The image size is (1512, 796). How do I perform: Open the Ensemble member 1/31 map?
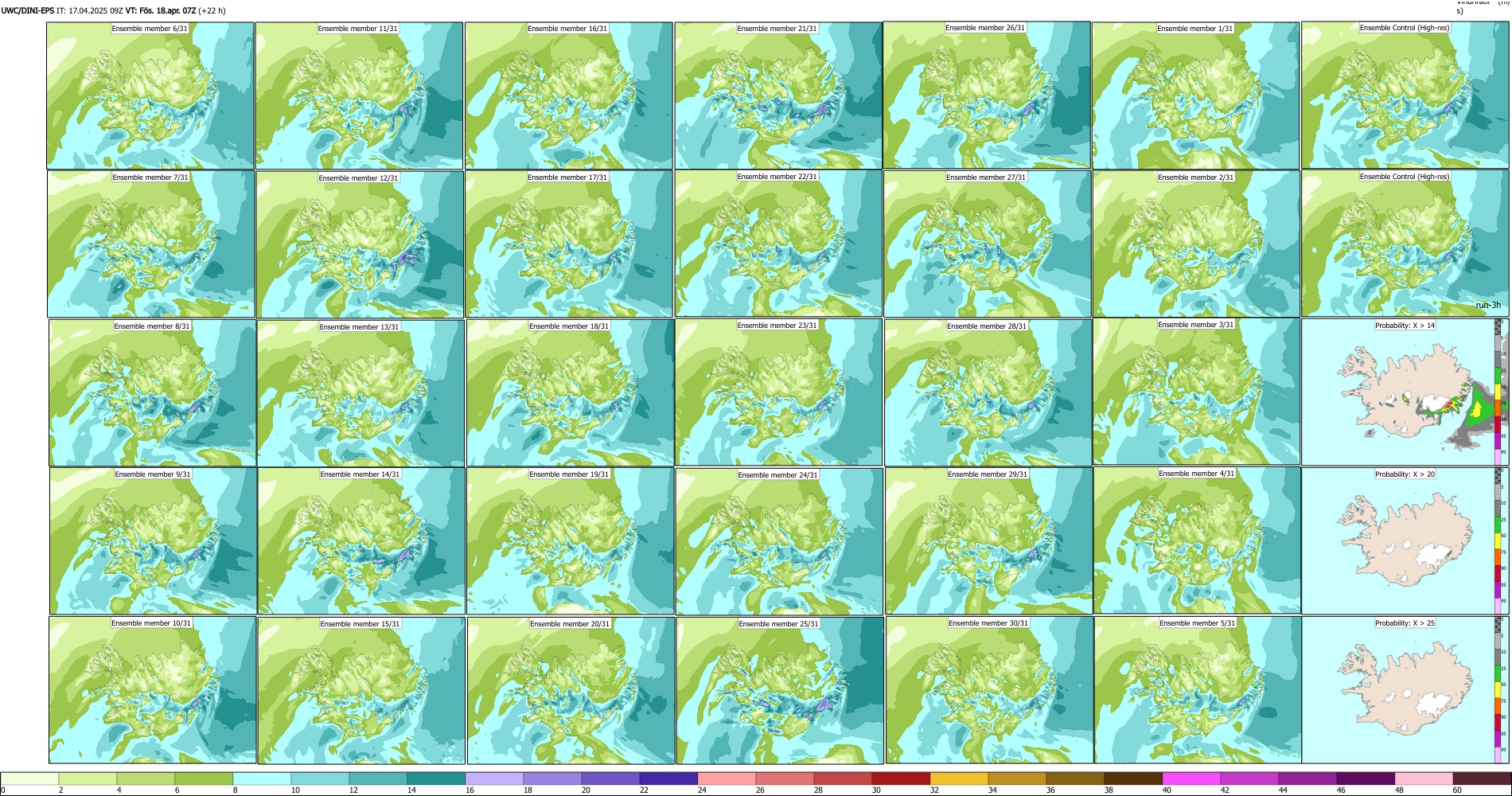(x=1195, y=96)
